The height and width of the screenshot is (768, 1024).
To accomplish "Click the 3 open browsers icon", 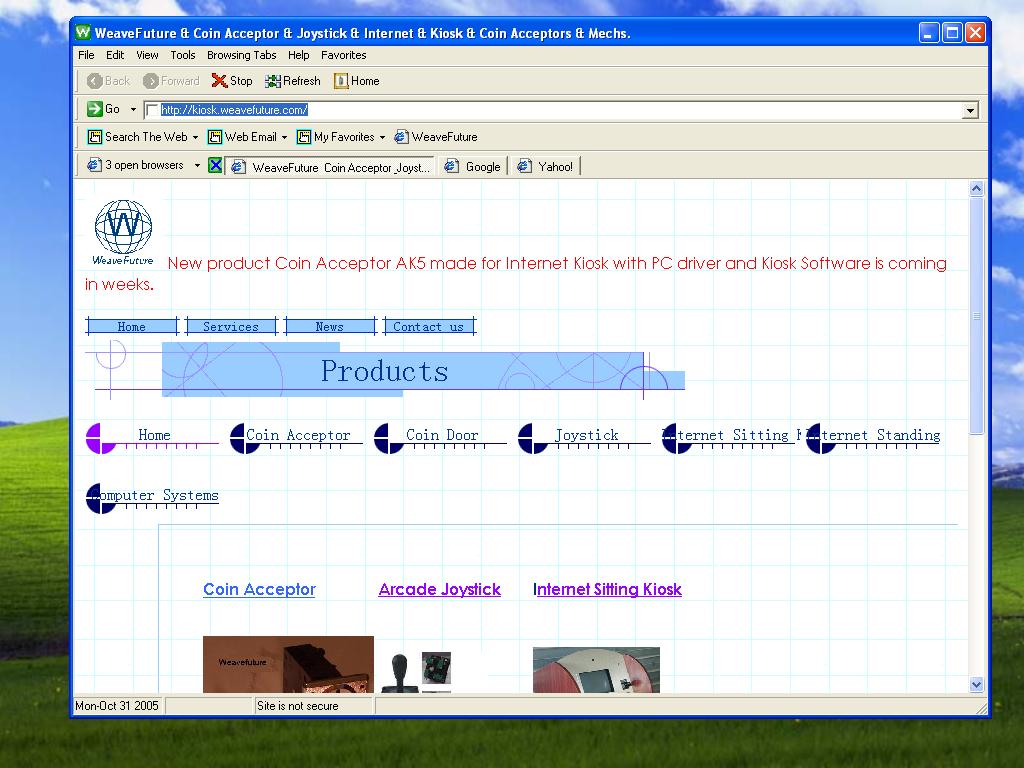I will coord(94,165).
